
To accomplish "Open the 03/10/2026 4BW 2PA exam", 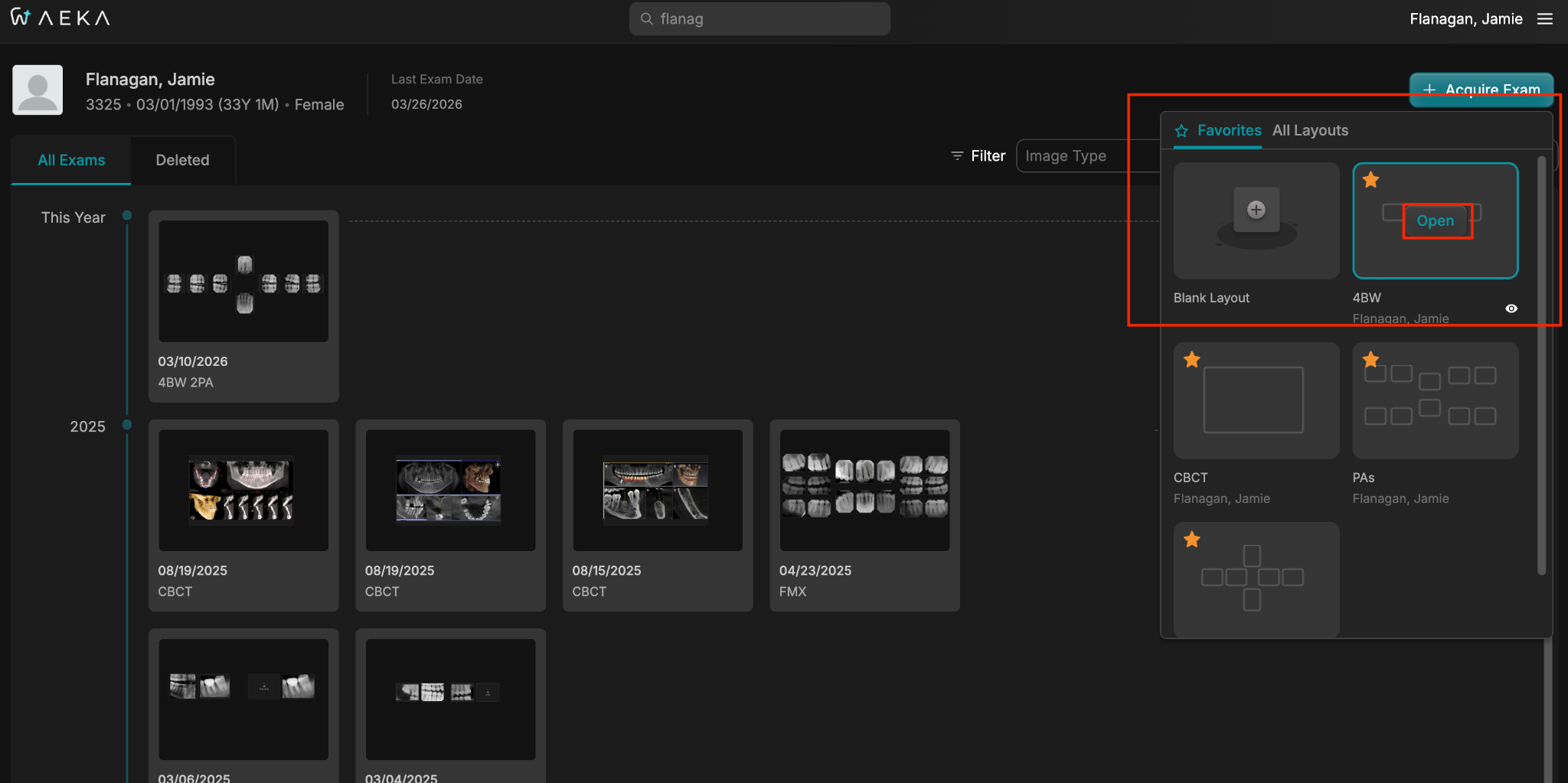I will (243, 306).
